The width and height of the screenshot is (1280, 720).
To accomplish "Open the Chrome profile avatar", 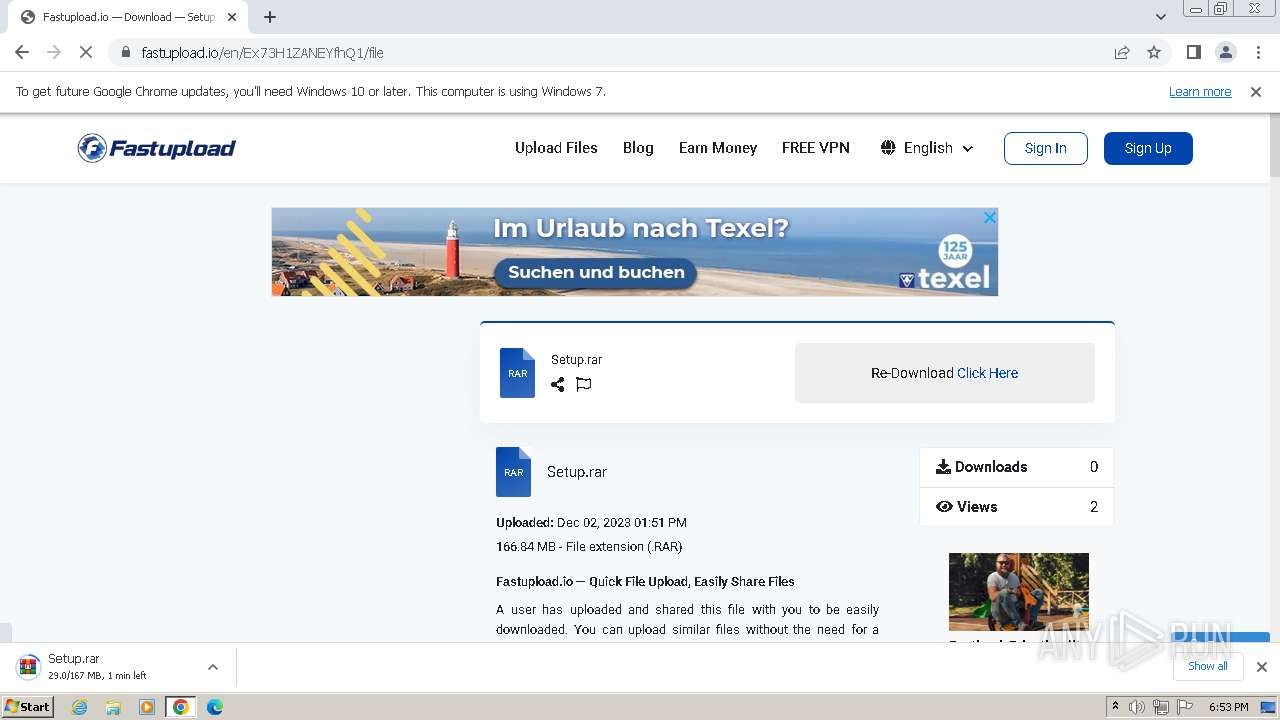I will pos(1225,52).
